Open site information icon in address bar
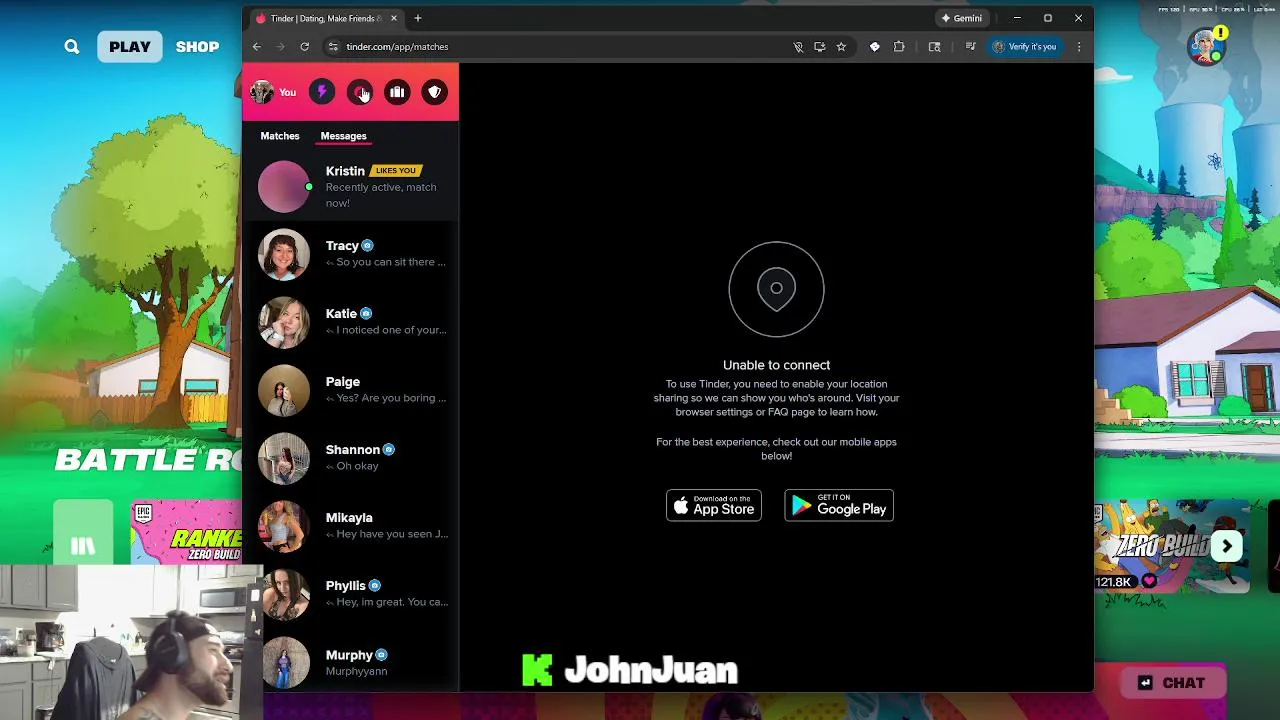The height and width of the screenshot is (720, 1280). [x=333, y=47]
